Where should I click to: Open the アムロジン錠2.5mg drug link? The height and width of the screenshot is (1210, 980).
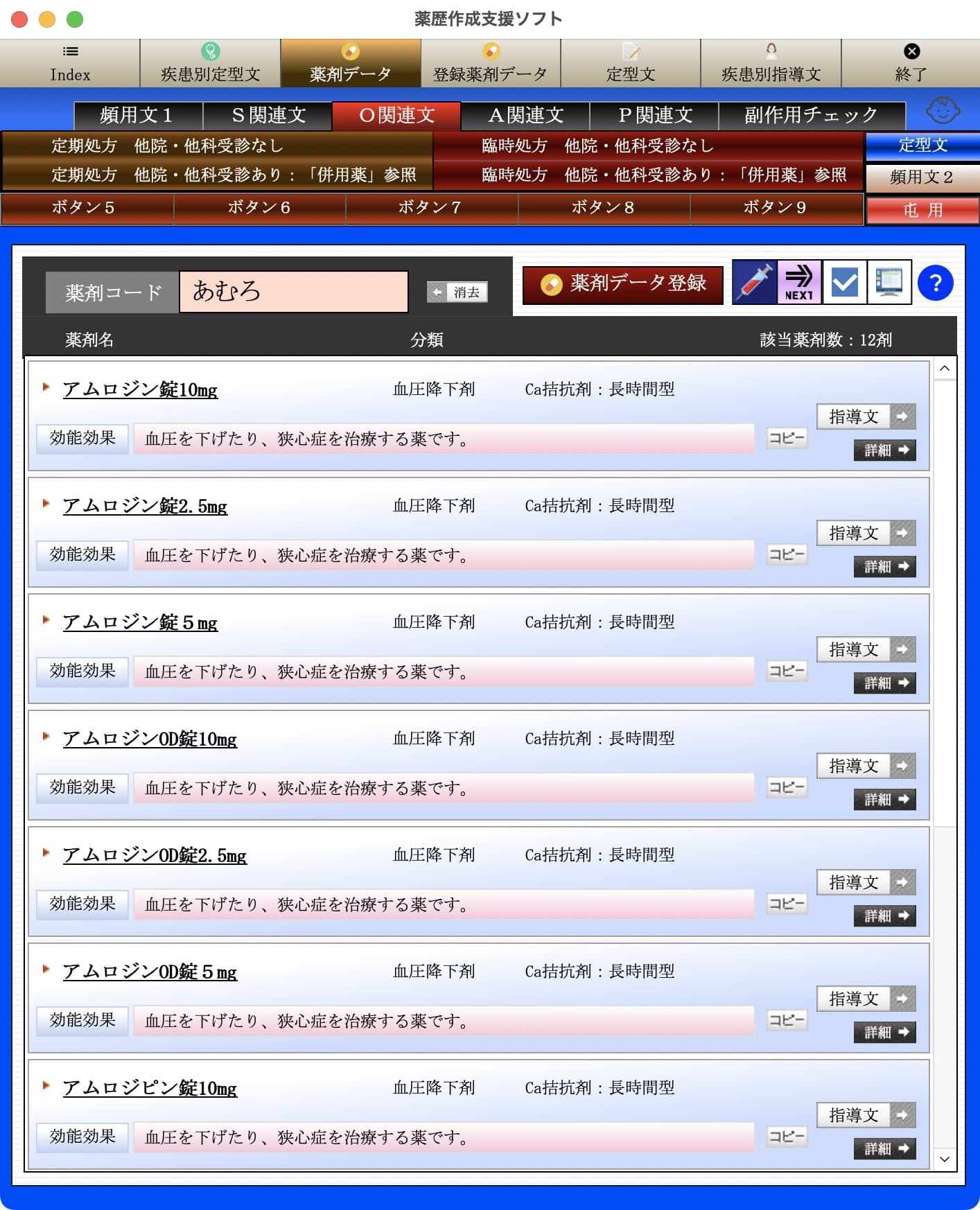145,506
